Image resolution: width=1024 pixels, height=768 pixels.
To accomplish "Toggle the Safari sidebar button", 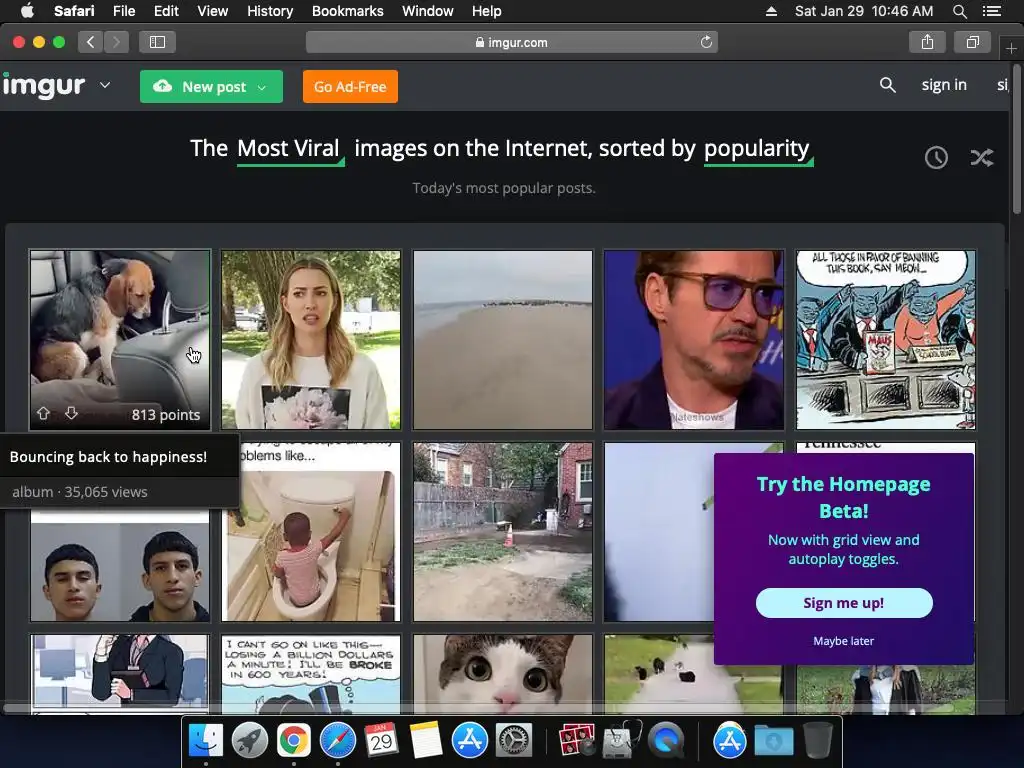I will [x=157, y=42].
